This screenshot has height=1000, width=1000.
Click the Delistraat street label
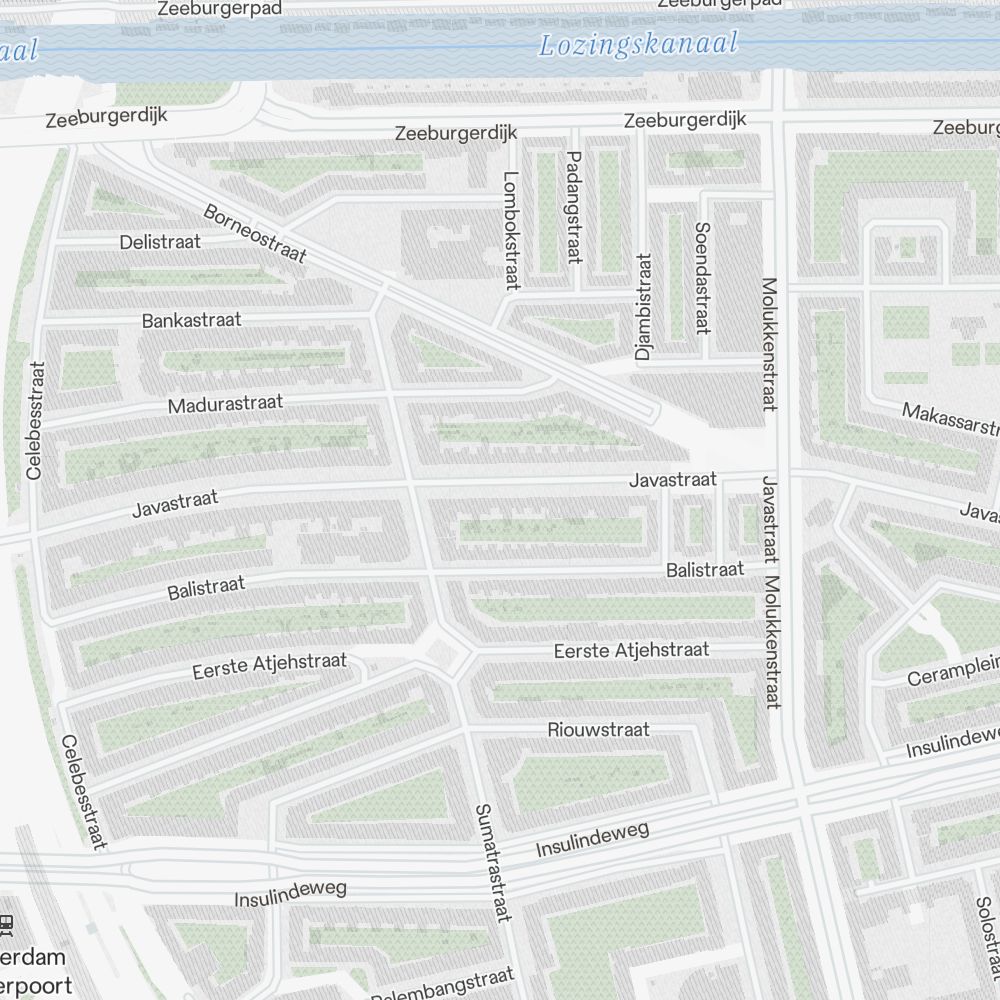pyautogui.click(x=160, y=242)
